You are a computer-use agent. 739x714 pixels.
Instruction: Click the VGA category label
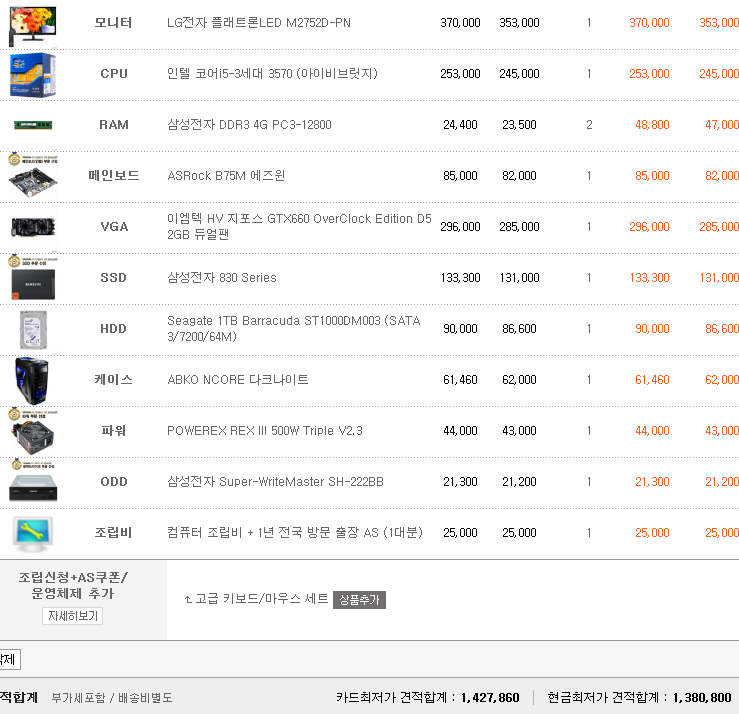click(114, 227)
